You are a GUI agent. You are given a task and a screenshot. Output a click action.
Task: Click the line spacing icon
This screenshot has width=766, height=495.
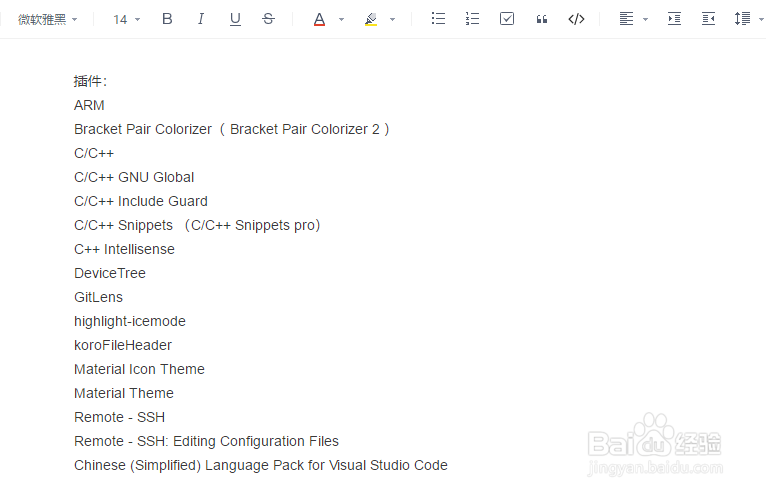pos(742,19)
